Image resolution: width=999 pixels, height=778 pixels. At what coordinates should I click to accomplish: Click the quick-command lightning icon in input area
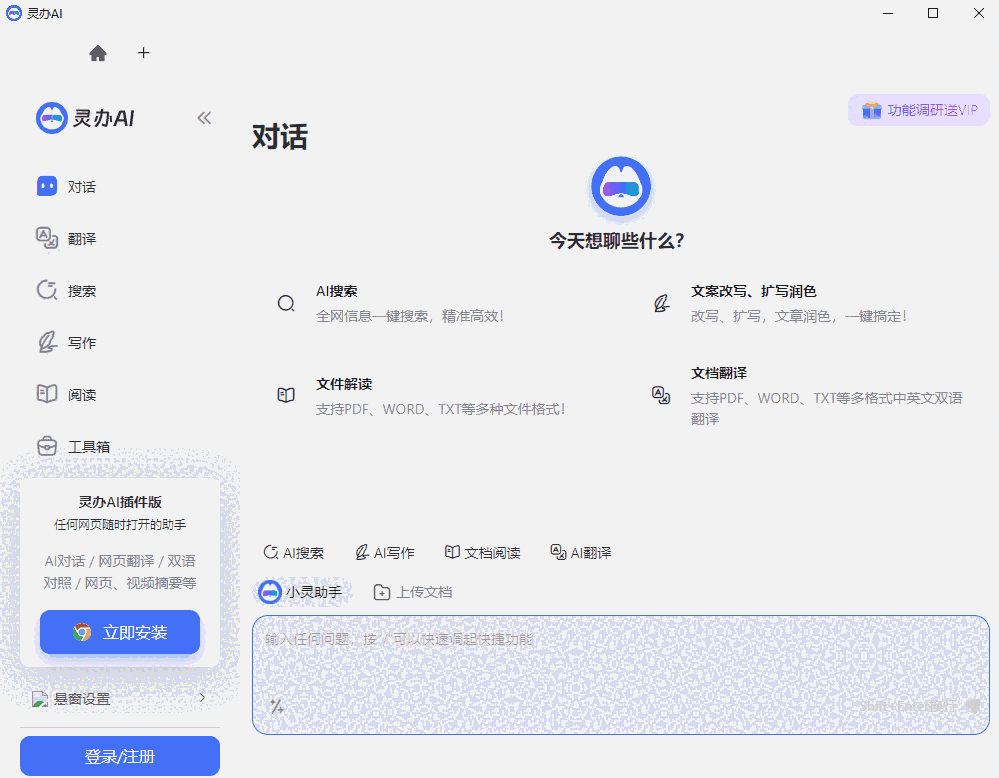277,706
